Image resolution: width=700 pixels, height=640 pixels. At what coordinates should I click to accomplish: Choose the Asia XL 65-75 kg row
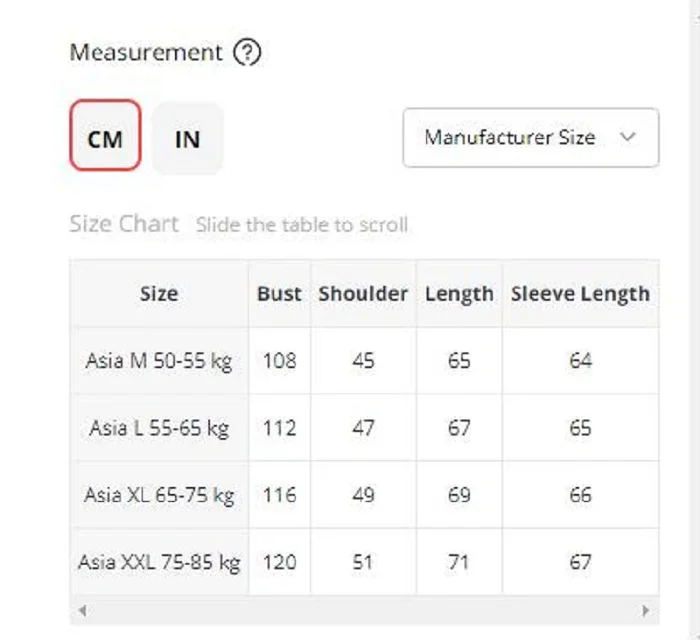click(x=159, y=495)
